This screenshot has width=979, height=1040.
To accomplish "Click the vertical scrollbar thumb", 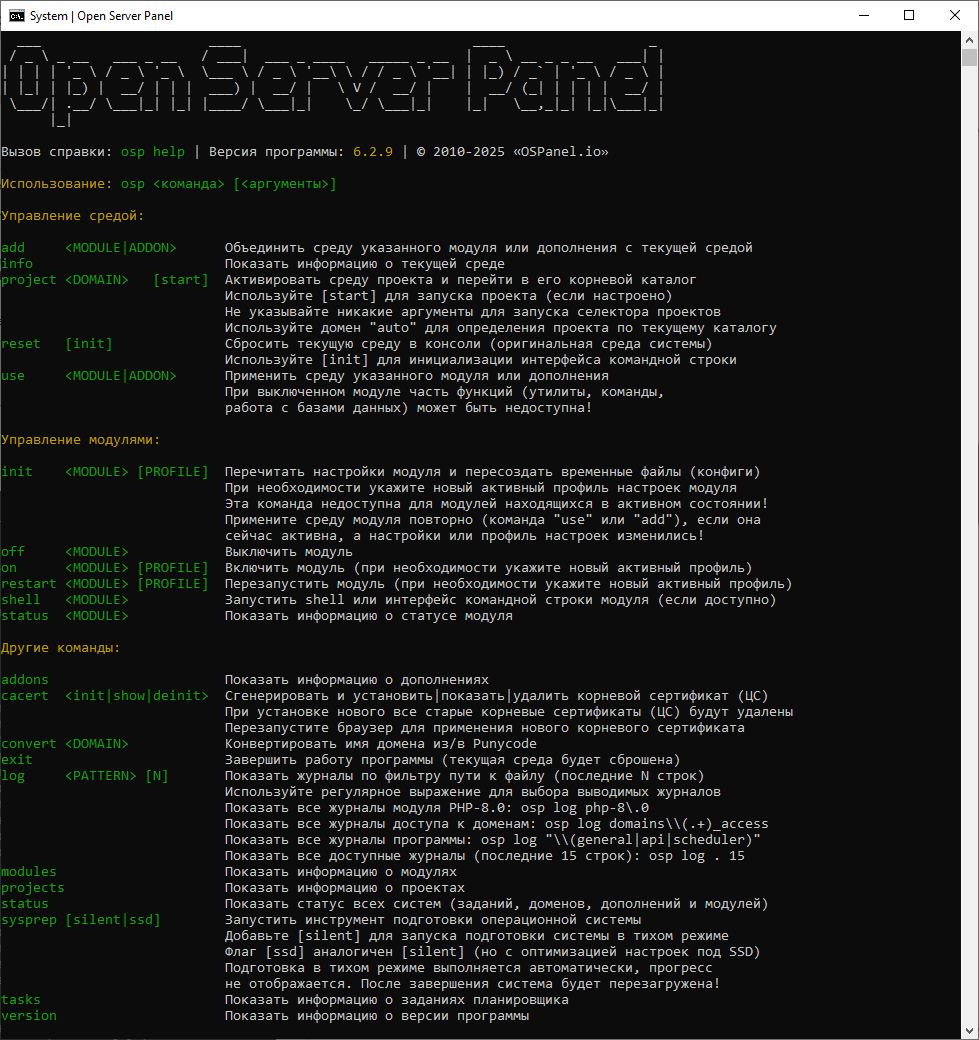I will (x=970, y=58).
